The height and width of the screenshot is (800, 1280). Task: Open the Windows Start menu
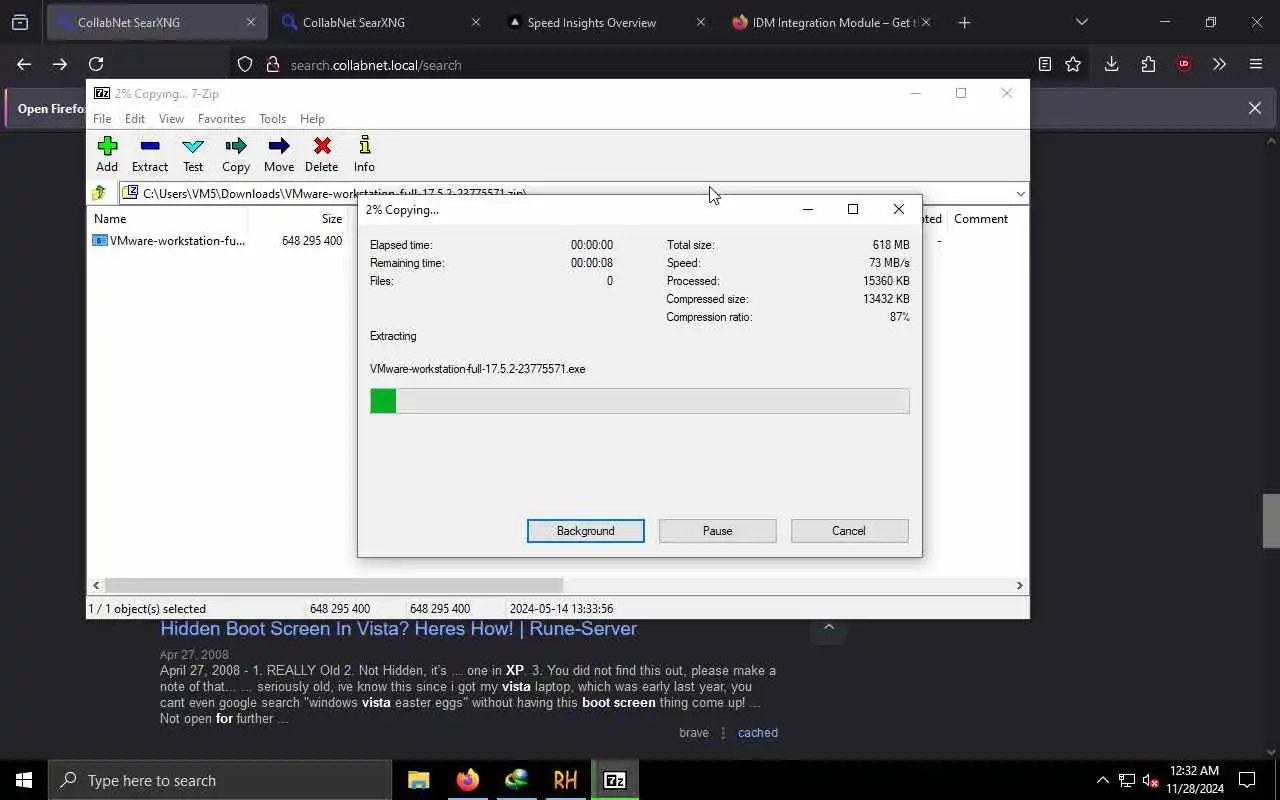(24, 780)
